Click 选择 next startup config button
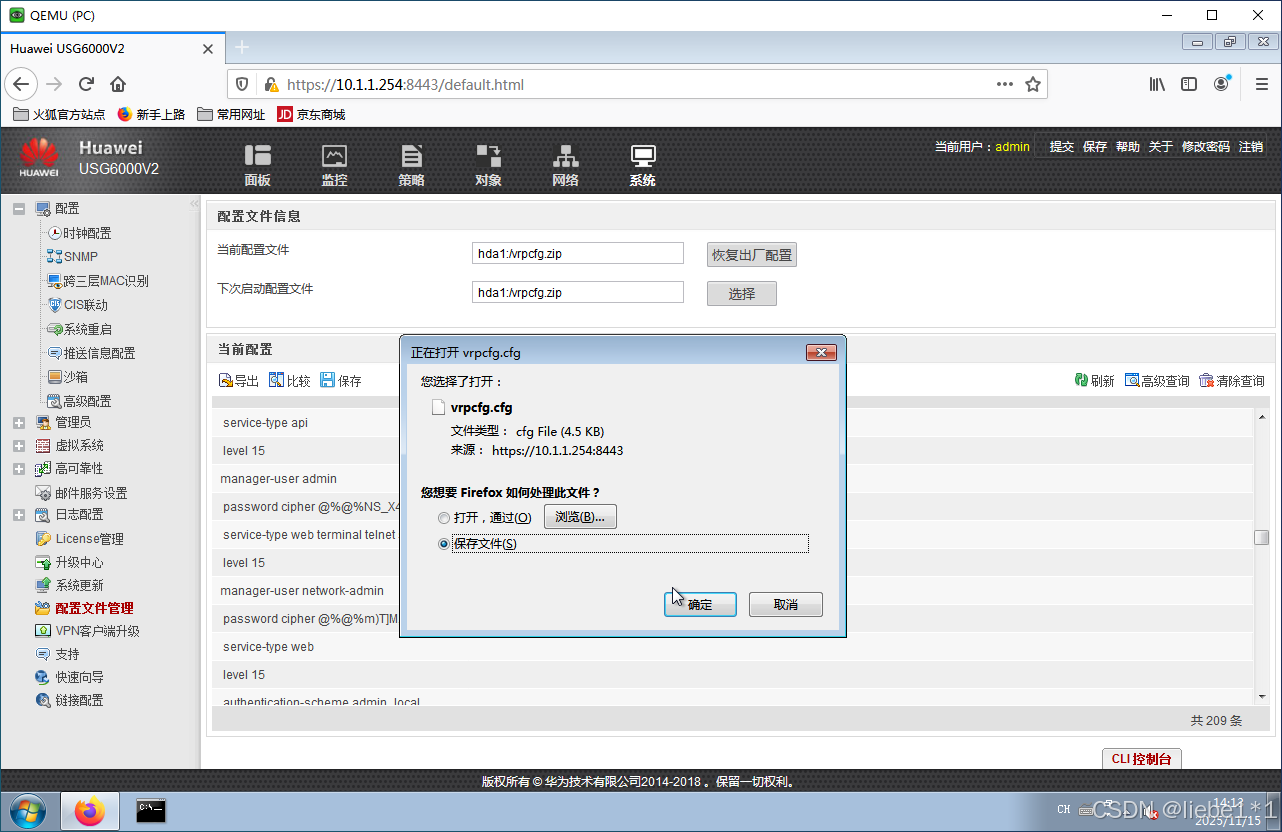Image resolution: width=1282 pixels, height=832 pixels. point(742,294)
